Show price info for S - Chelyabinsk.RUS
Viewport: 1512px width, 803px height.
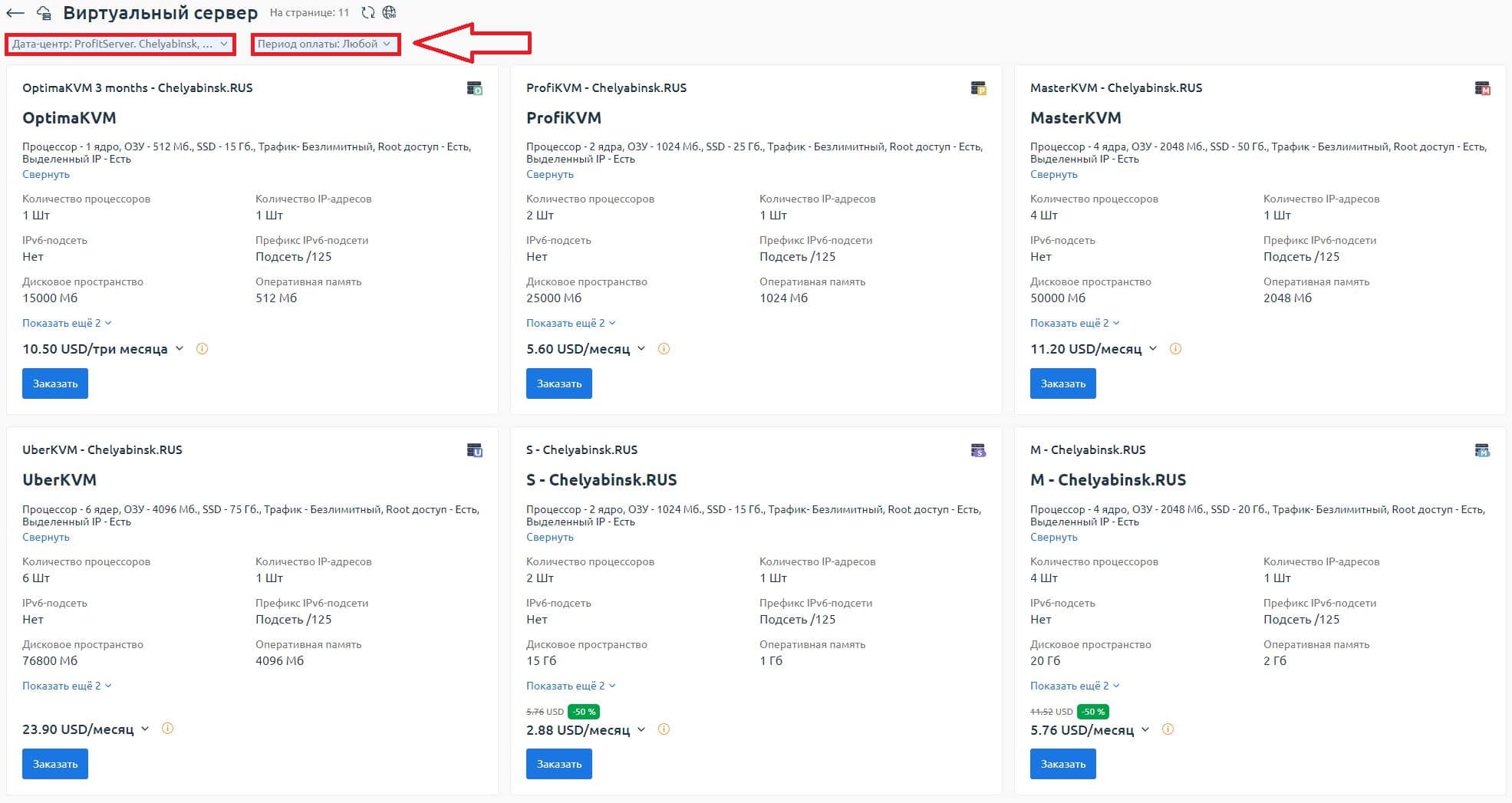(664, 729)
